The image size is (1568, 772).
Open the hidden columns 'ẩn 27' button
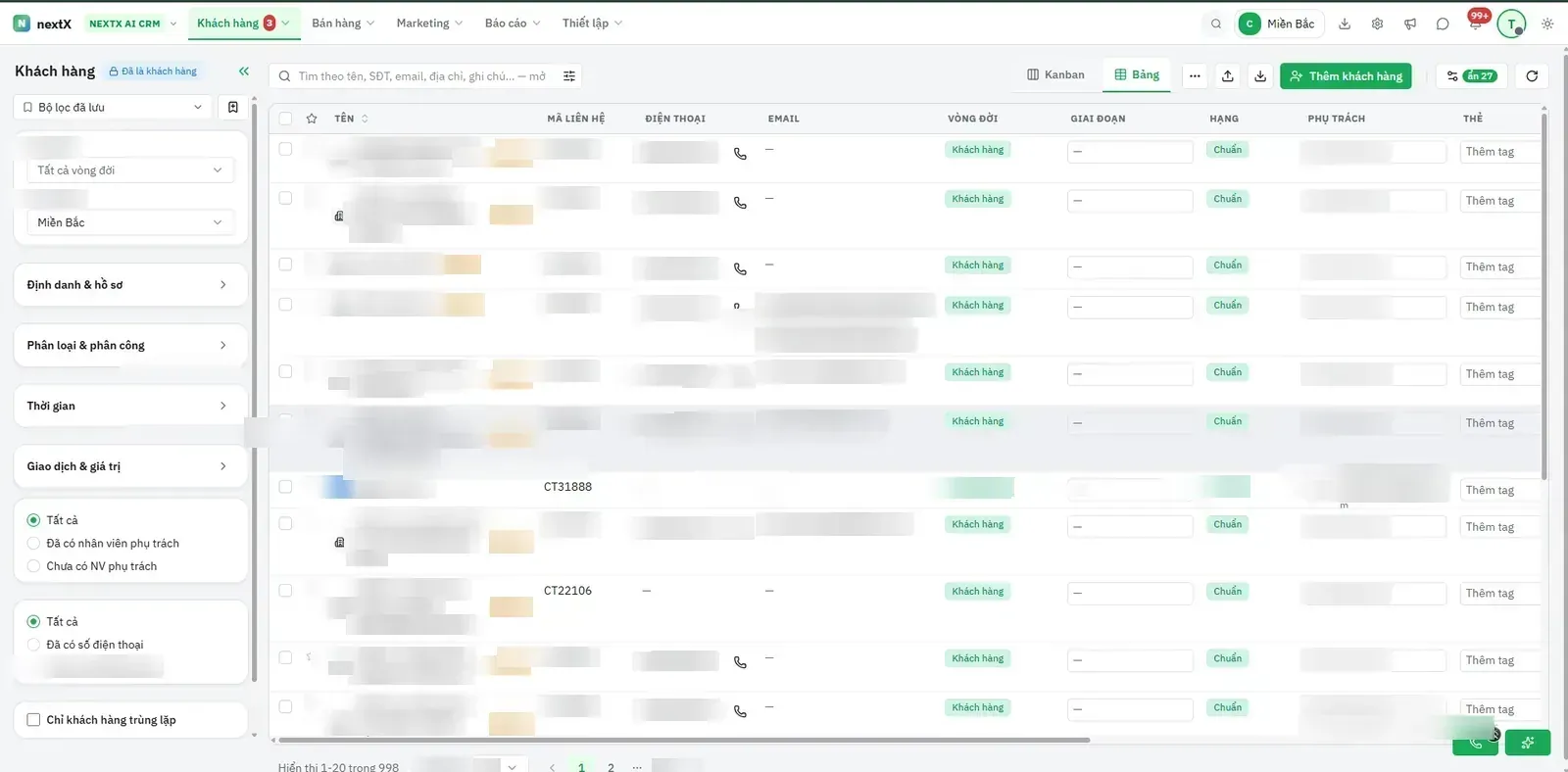click(1471, 76)
